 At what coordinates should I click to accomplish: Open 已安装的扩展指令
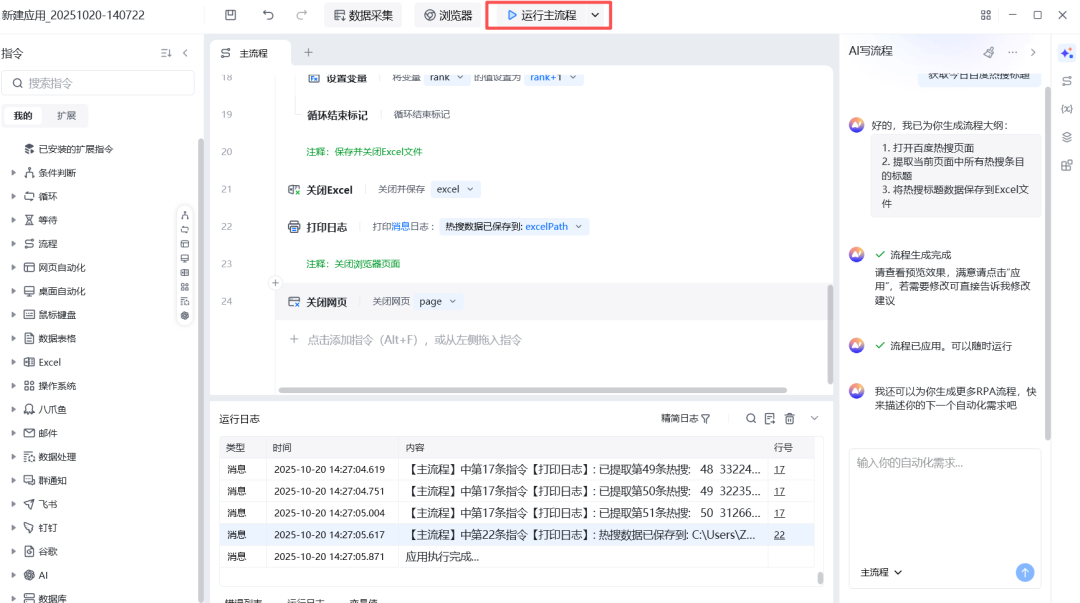pos(68,149)
